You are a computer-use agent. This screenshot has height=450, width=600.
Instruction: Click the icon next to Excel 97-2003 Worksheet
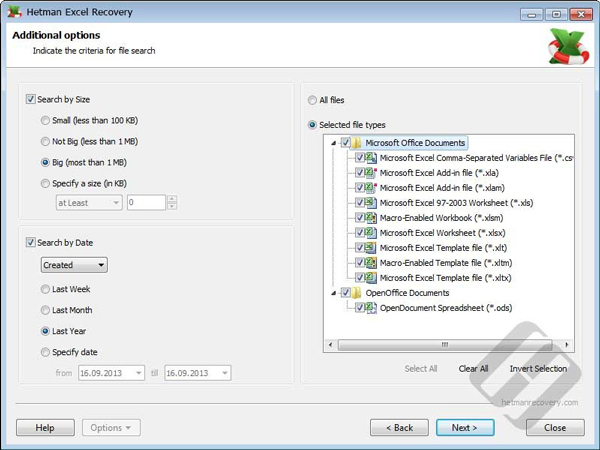(x=373, y=203)
